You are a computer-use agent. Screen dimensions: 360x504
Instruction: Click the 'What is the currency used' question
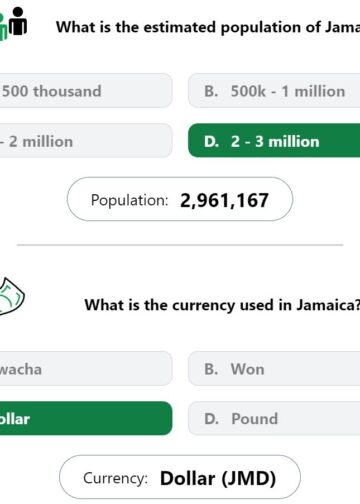point(222,305)
